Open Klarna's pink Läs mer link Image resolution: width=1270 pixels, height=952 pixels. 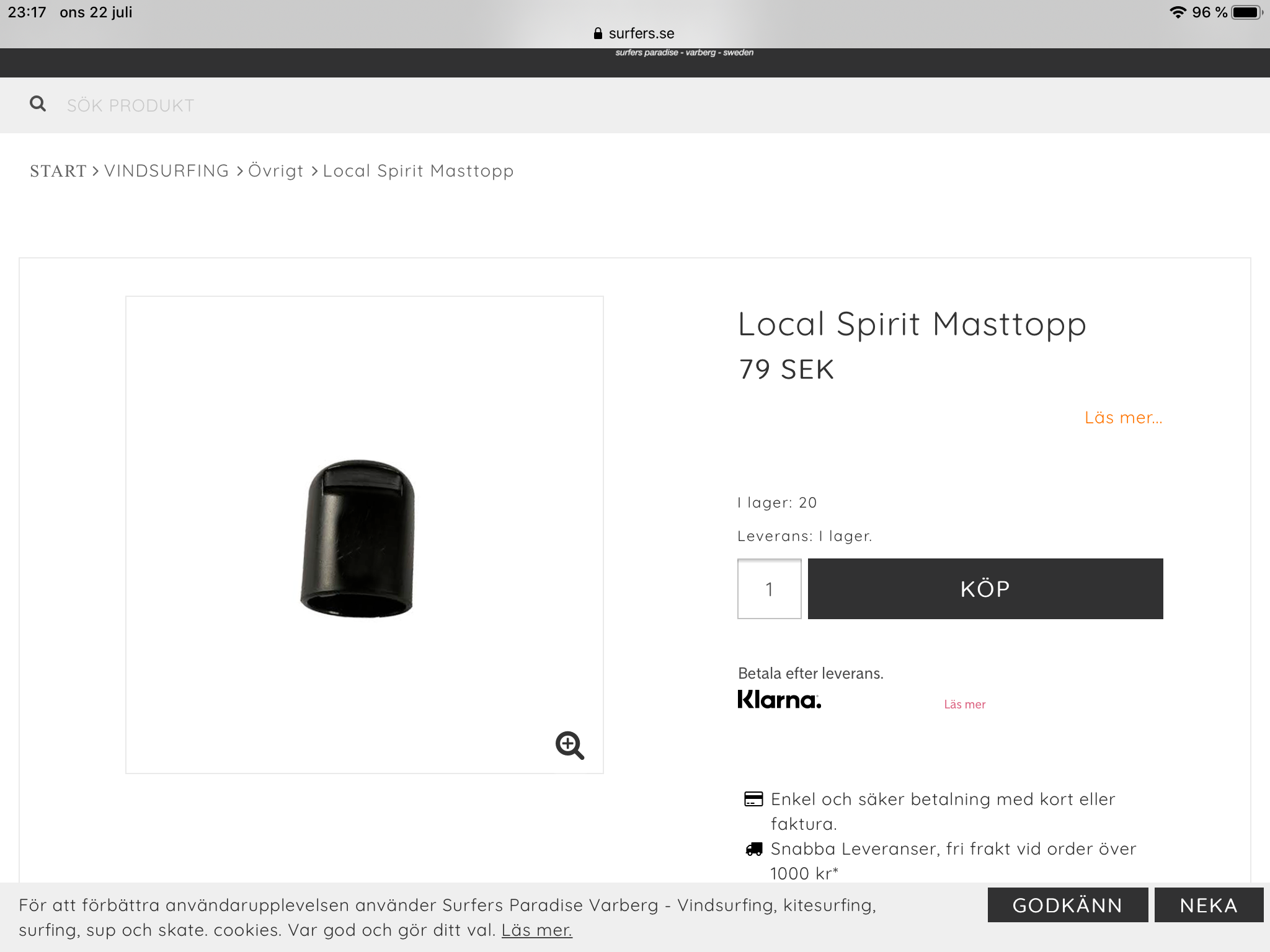coord(964,705)
